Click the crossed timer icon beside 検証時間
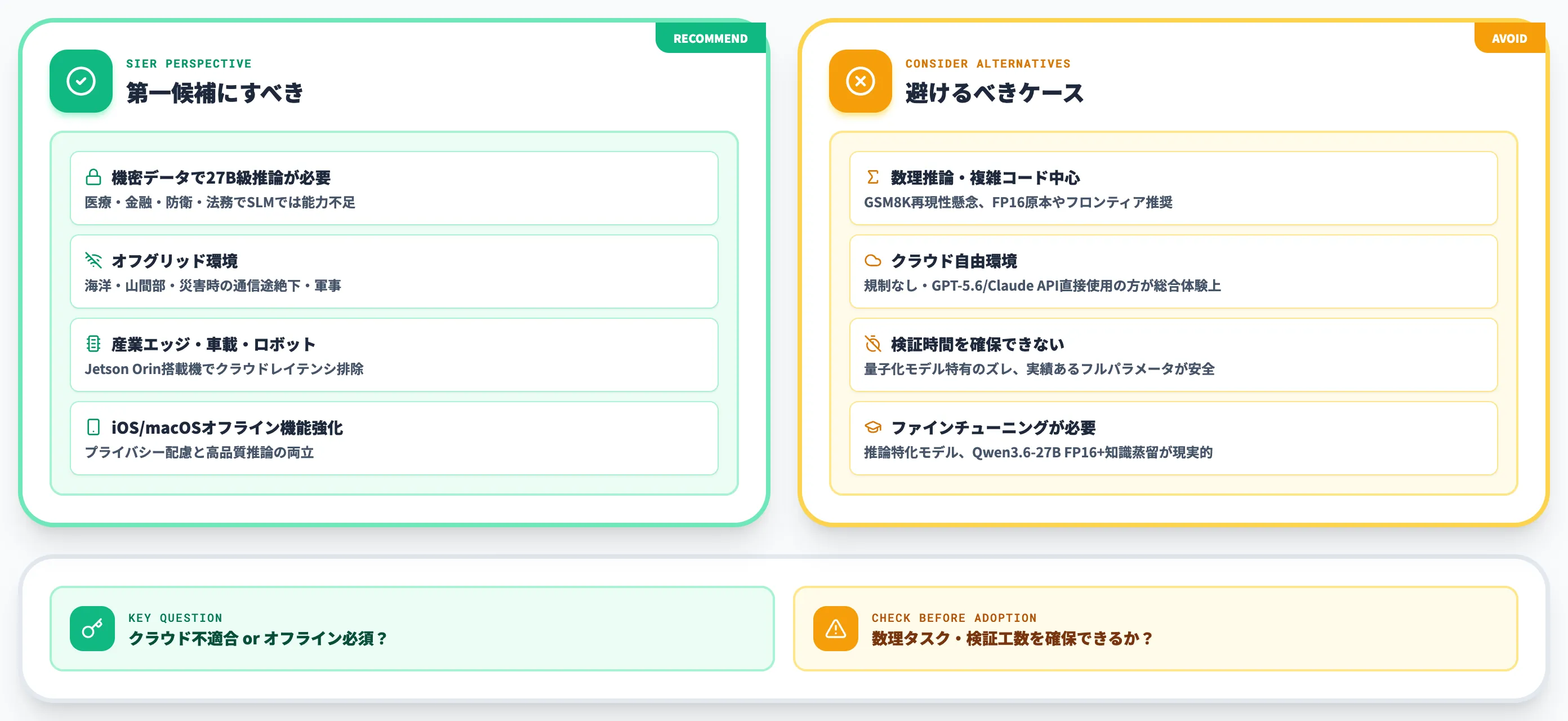This screenshot has height=721, width=1568. tap(873, 344)
